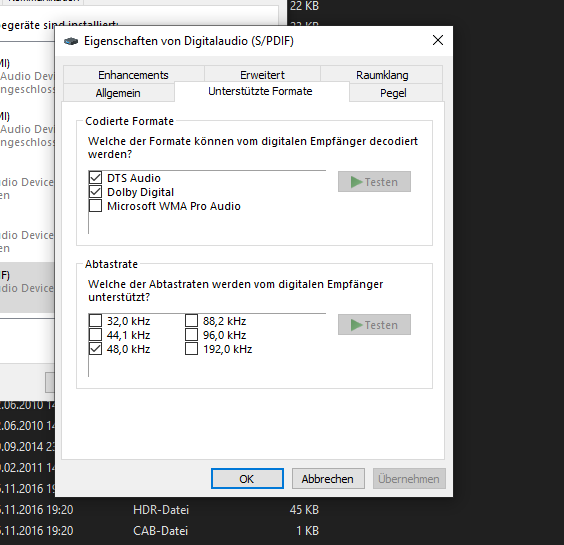Viewport: 564px width, 545px height.
Task: Open the Raumklang tab
Action: click(x=382, y=75)
